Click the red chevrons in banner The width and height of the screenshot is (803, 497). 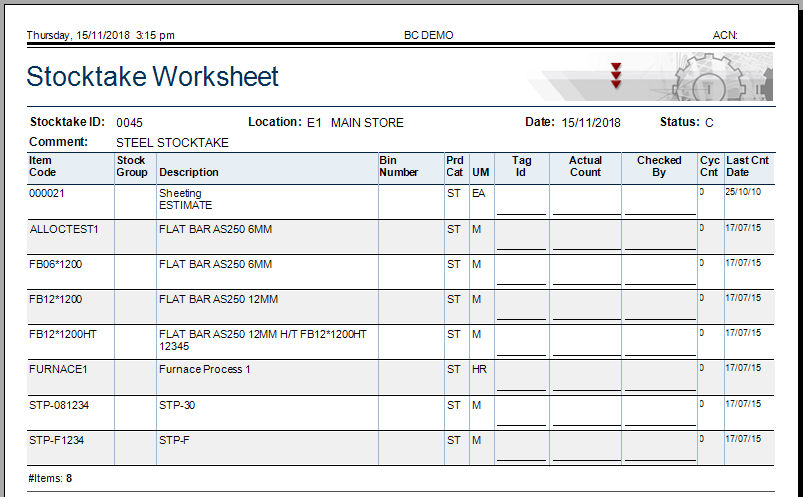(616, 76)
